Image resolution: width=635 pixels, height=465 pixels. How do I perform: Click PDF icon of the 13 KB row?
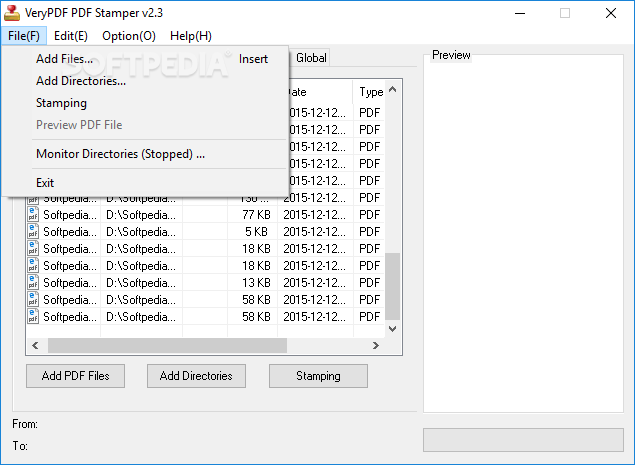(33, 283)
